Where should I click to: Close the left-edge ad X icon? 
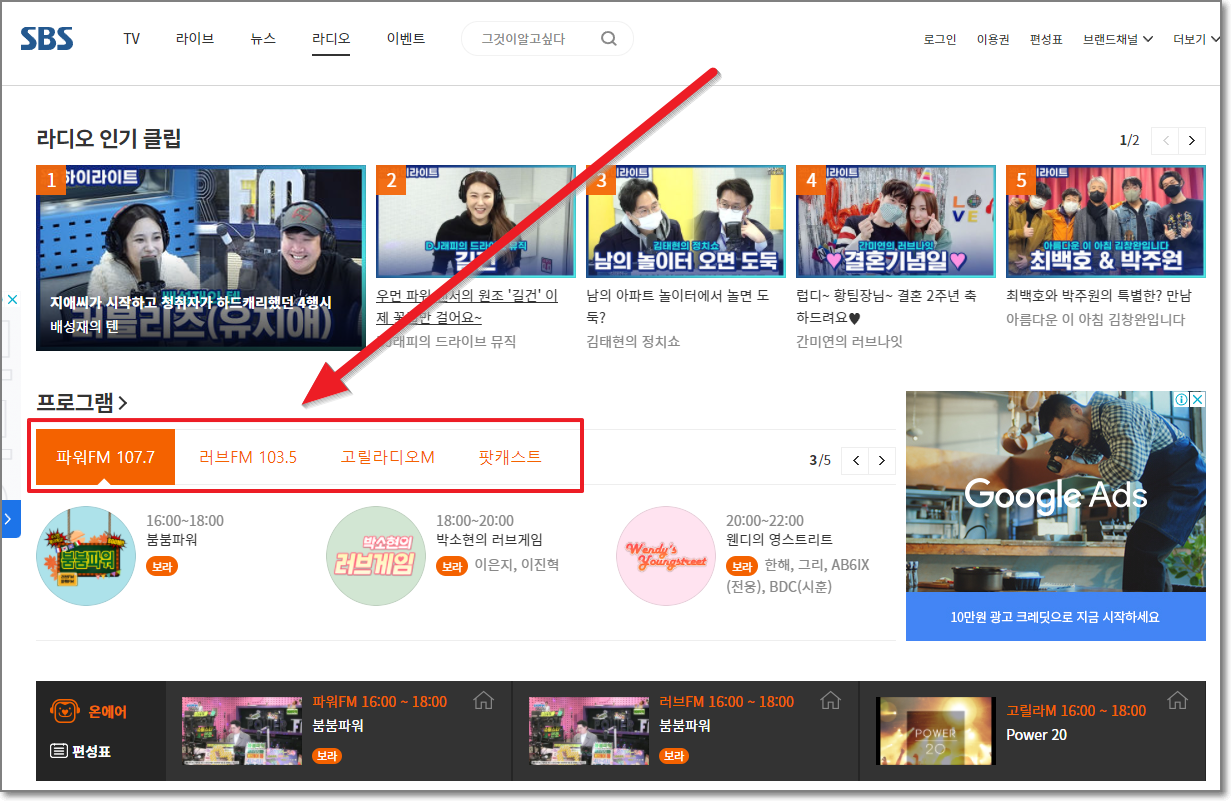(x=12, y=300)
